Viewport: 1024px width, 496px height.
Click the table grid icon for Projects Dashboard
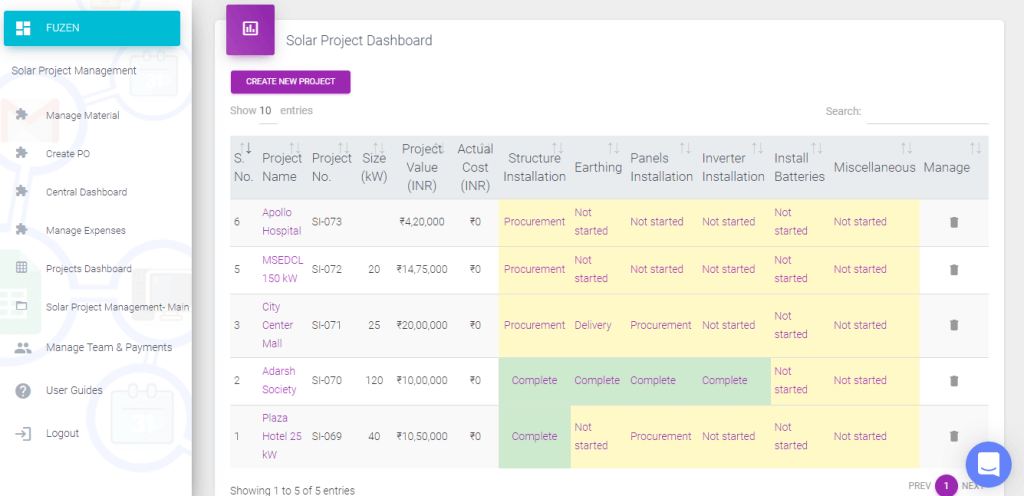click(x=22, y=268)
